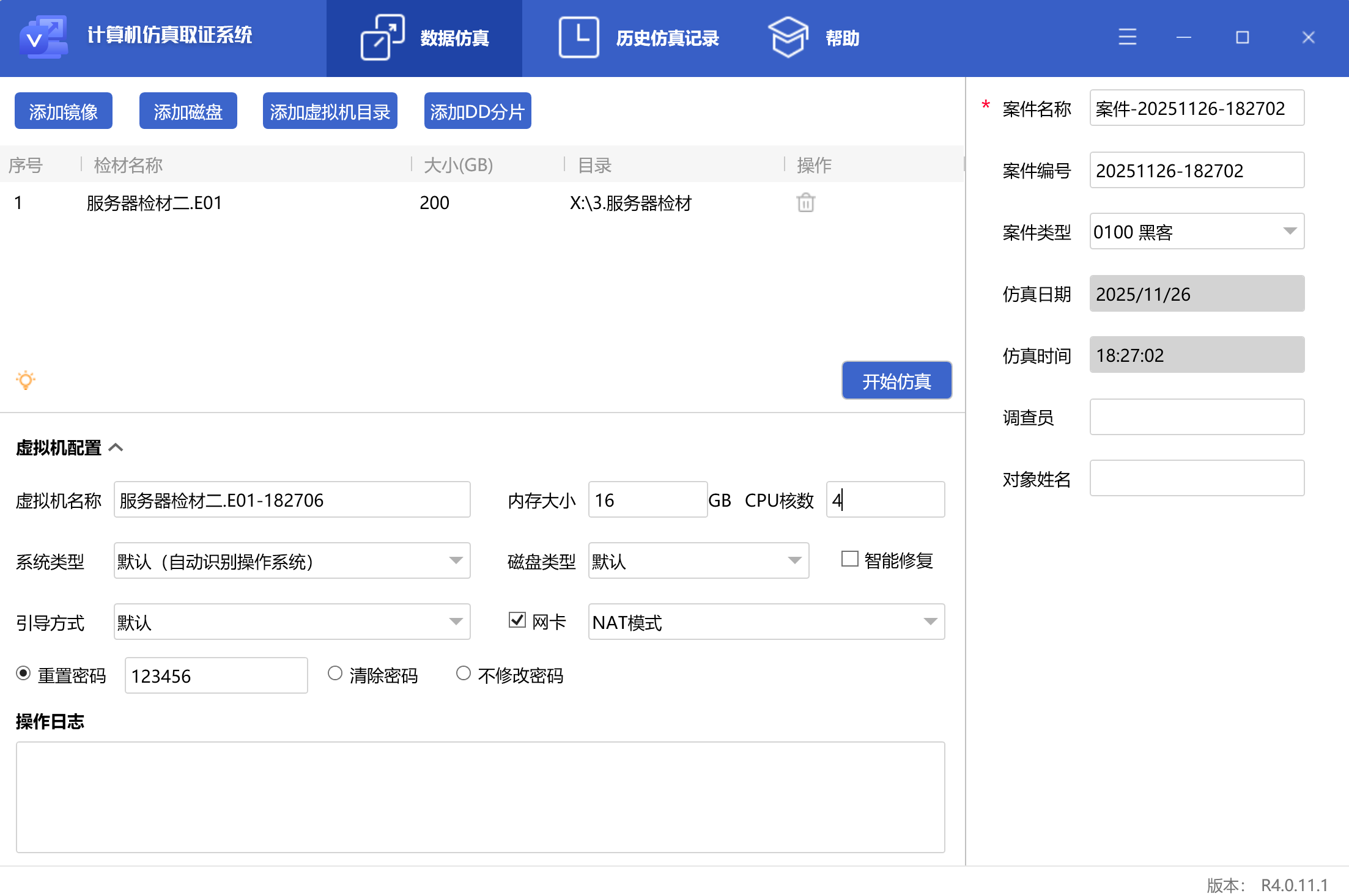Image resolution: width=1349 pixels, height=896 pixels.
Task: Click the 添加镜像 button
Action: (x=63, y=111)
